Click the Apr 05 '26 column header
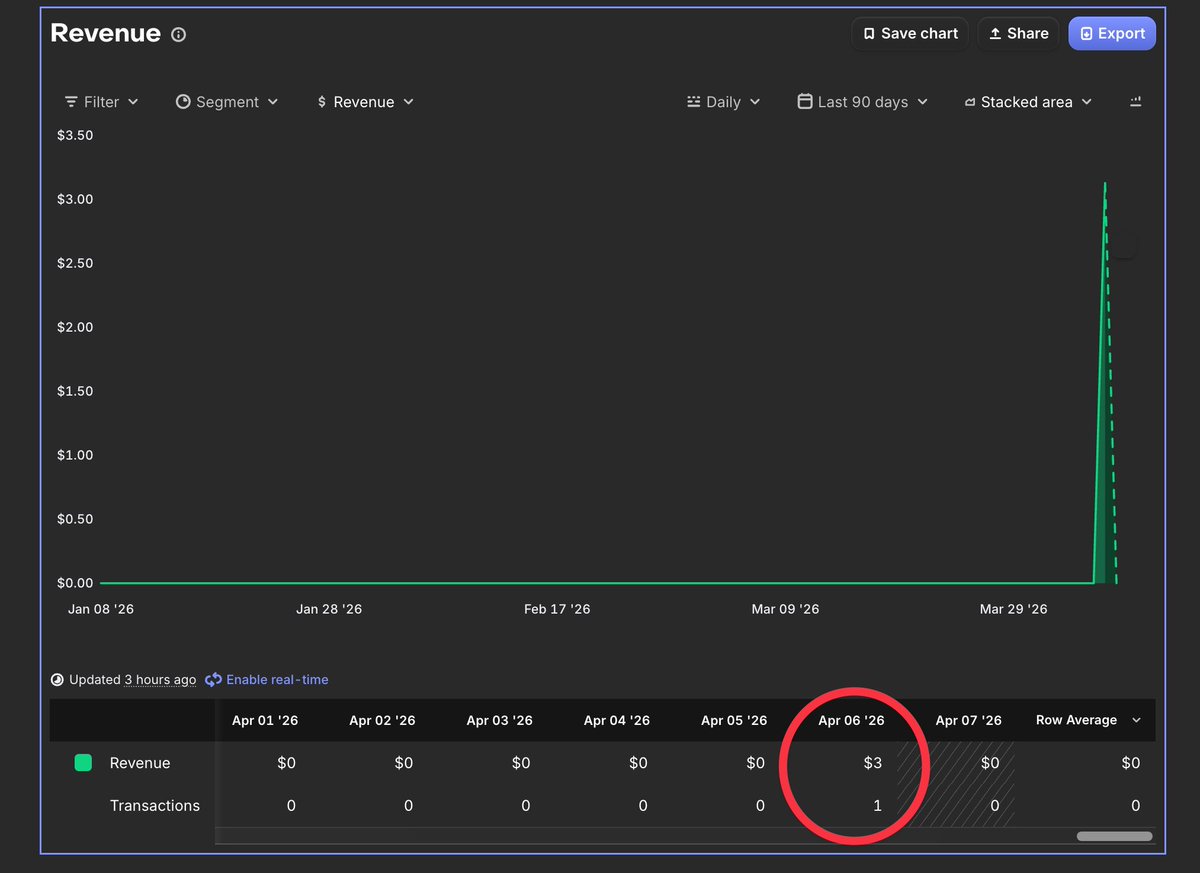The height and width of the screenshot is (873, 1200). (734, 720)
